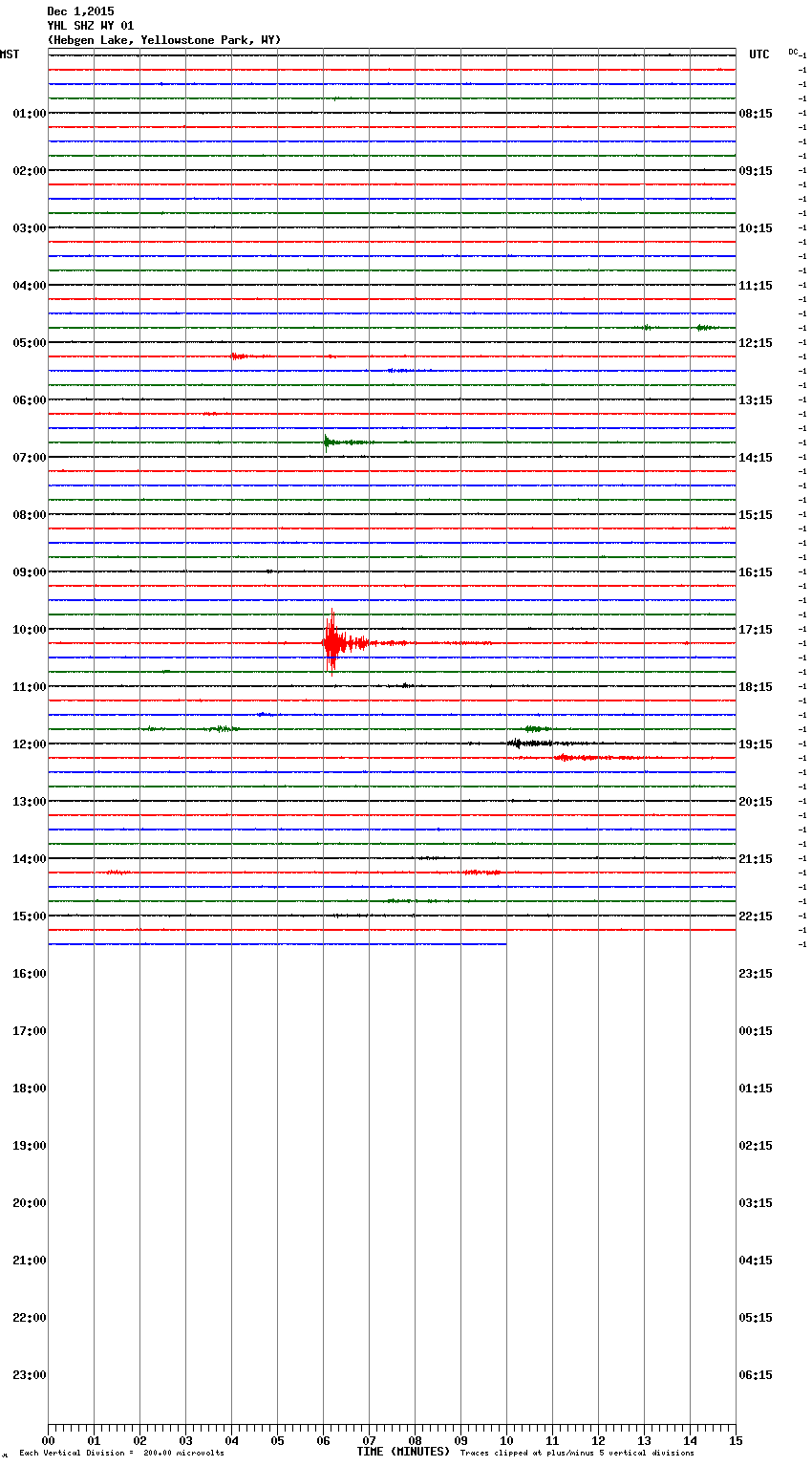Click the 08:15 UTC time label
812x1466 pixels.
pos(756,114)
